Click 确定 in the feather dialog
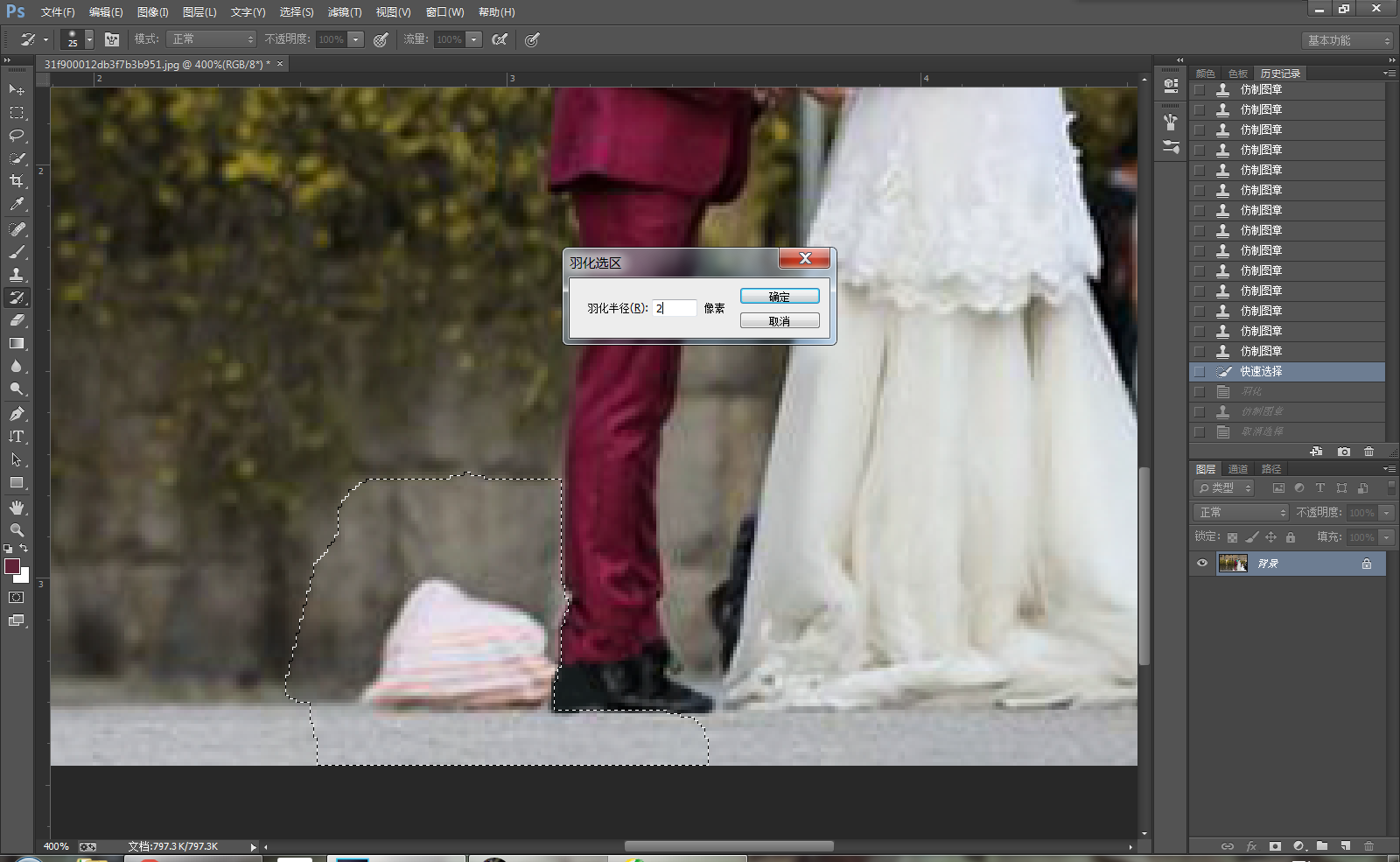This screenshot has height=862, width=1400. [x=779, y=297]
